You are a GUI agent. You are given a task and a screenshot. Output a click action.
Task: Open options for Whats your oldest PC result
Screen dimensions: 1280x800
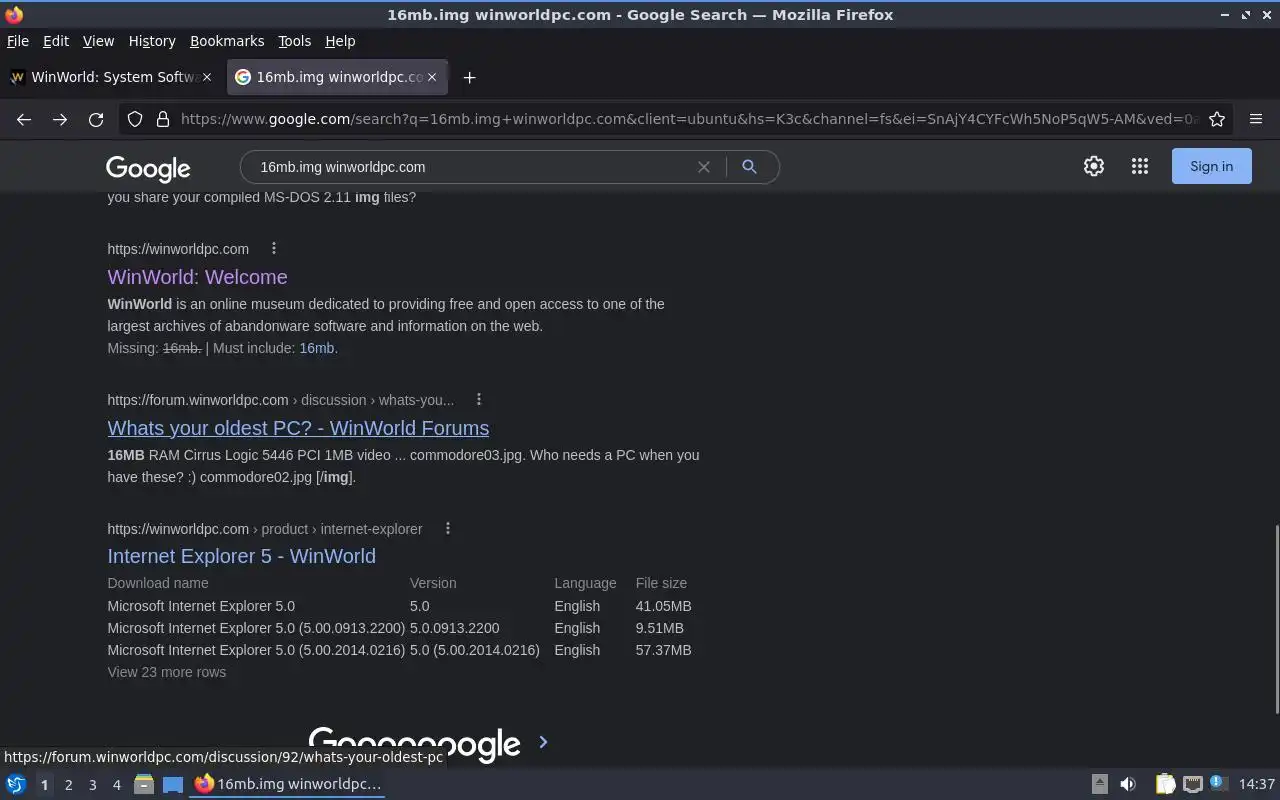tap(479, 400)
